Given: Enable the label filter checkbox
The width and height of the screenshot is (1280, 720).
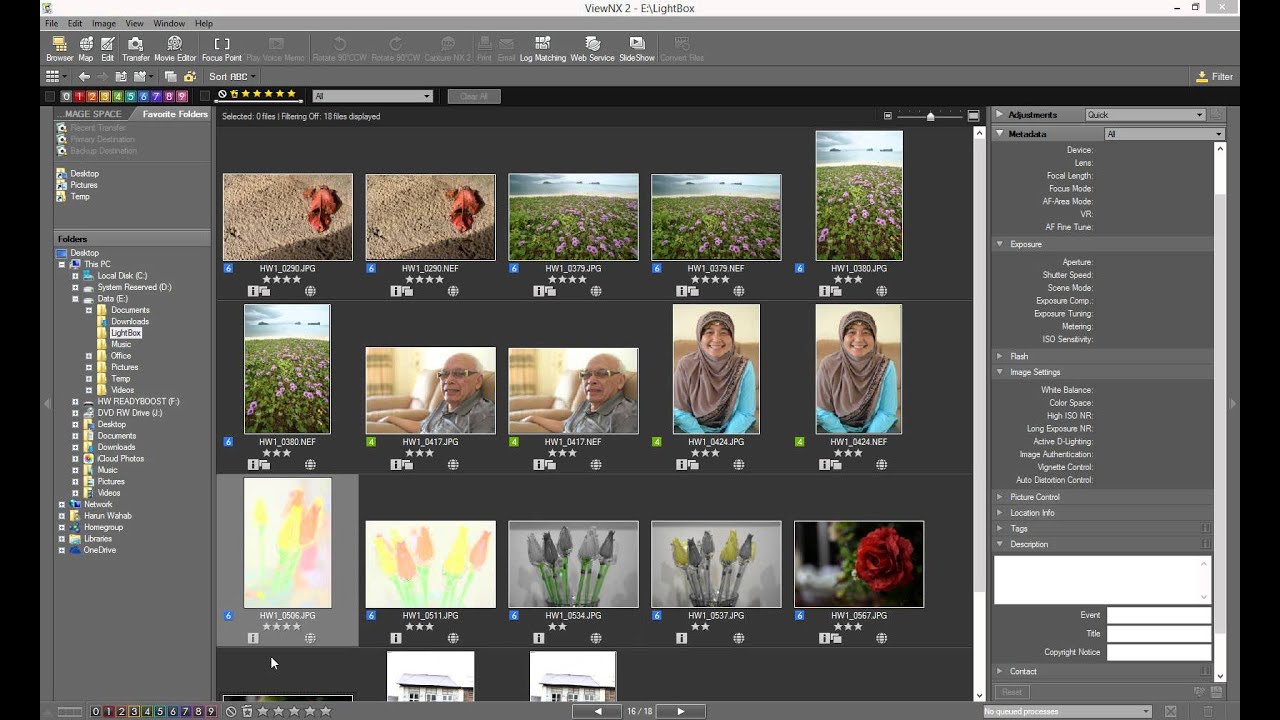Looking at the screenshot, I should [50, 96].
